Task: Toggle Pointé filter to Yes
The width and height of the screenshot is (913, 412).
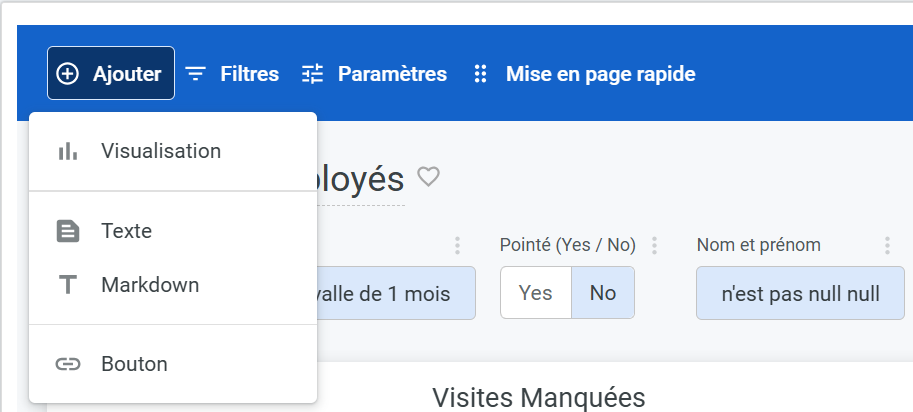Action: [x=536, y=293]
